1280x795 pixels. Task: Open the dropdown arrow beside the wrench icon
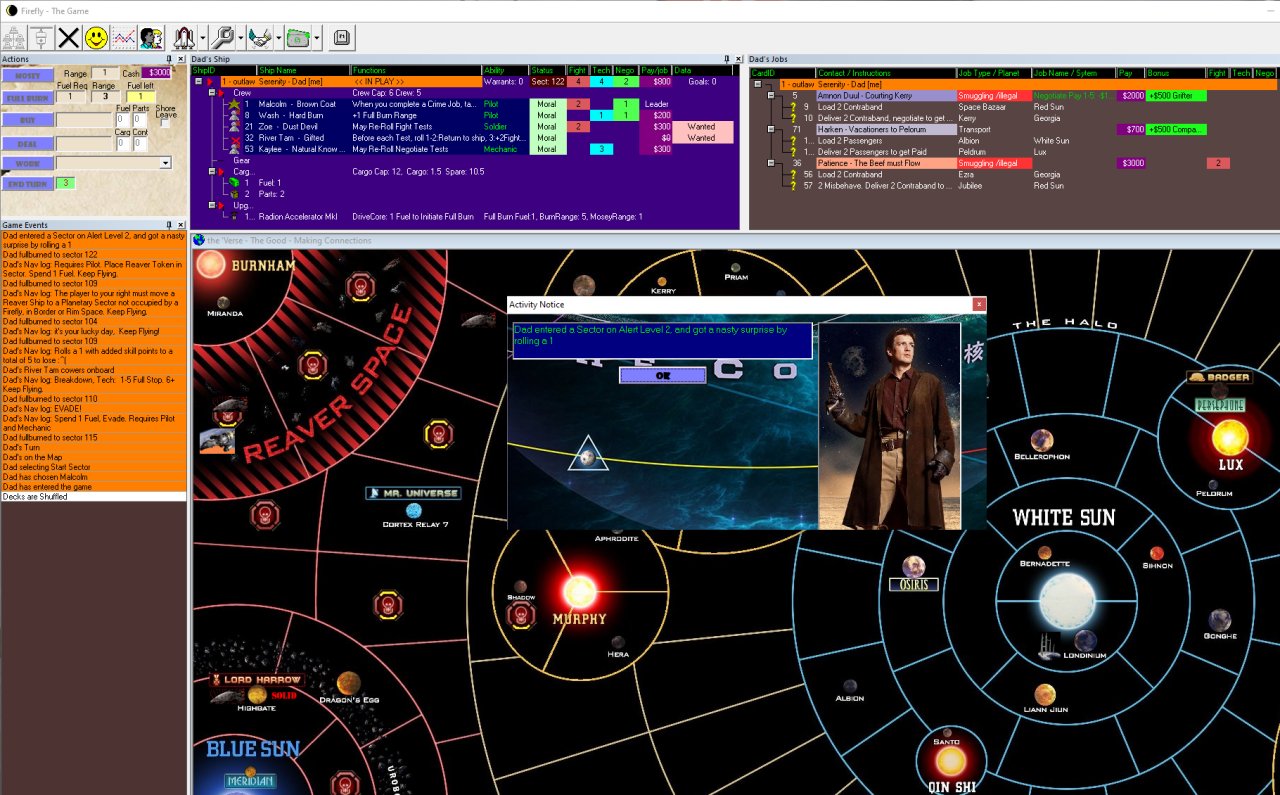(x=241, y=38)
